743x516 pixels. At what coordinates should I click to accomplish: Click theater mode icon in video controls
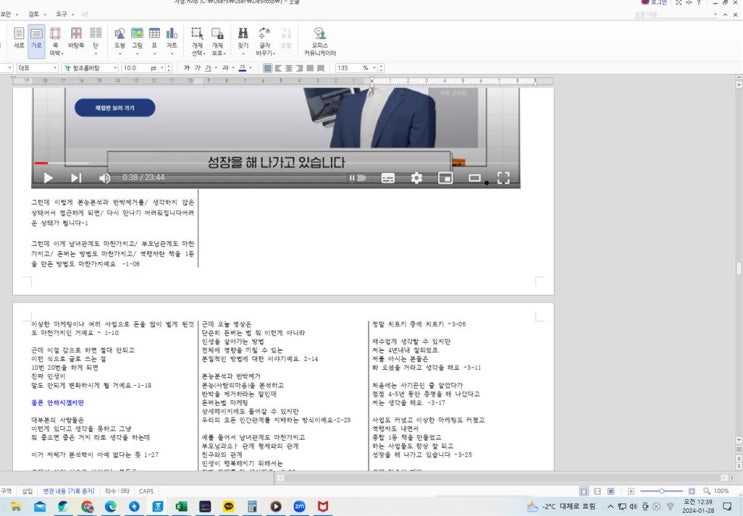point(474,178)
